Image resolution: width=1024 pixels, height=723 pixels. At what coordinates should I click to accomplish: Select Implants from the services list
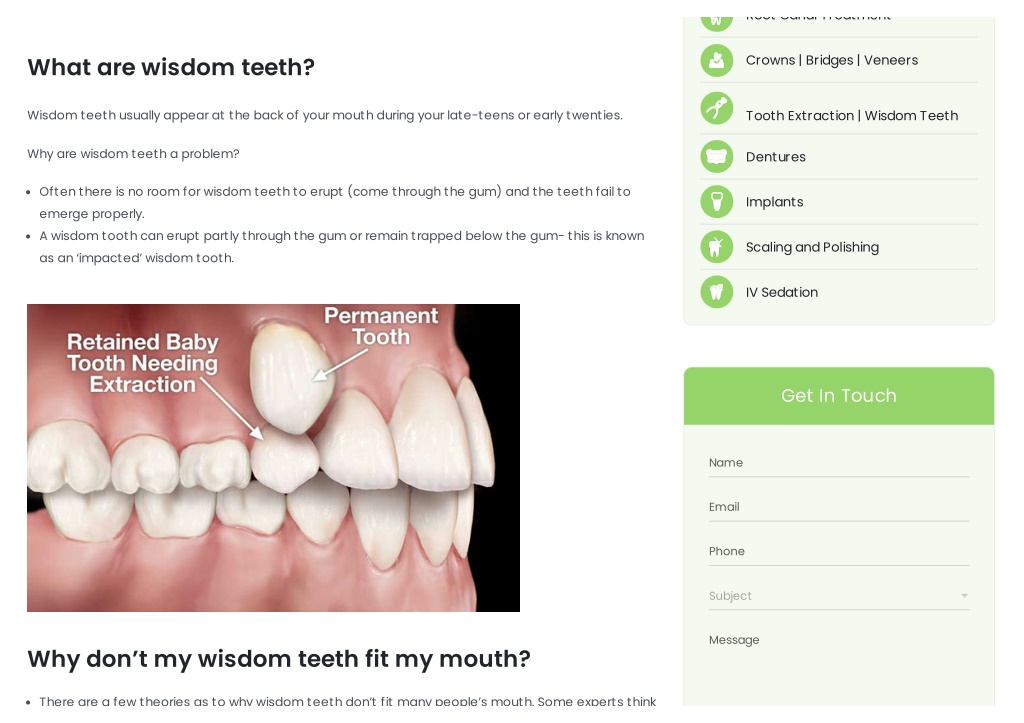774,202
